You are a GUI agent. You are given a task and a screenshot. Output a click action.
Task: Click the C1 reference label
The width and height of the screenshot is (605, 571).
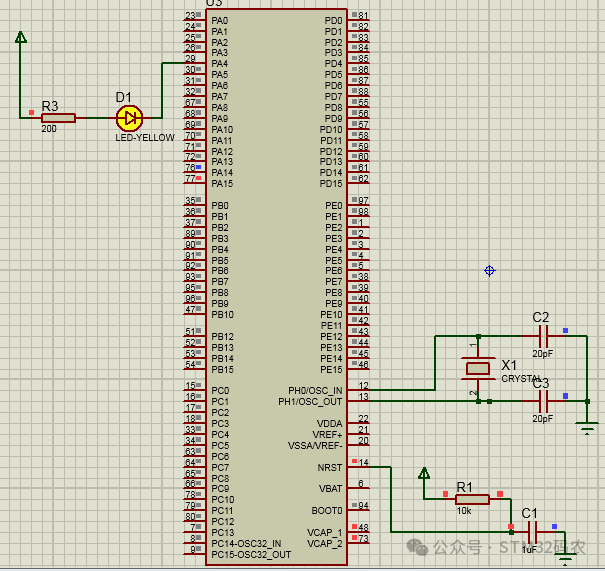(529, 514)
